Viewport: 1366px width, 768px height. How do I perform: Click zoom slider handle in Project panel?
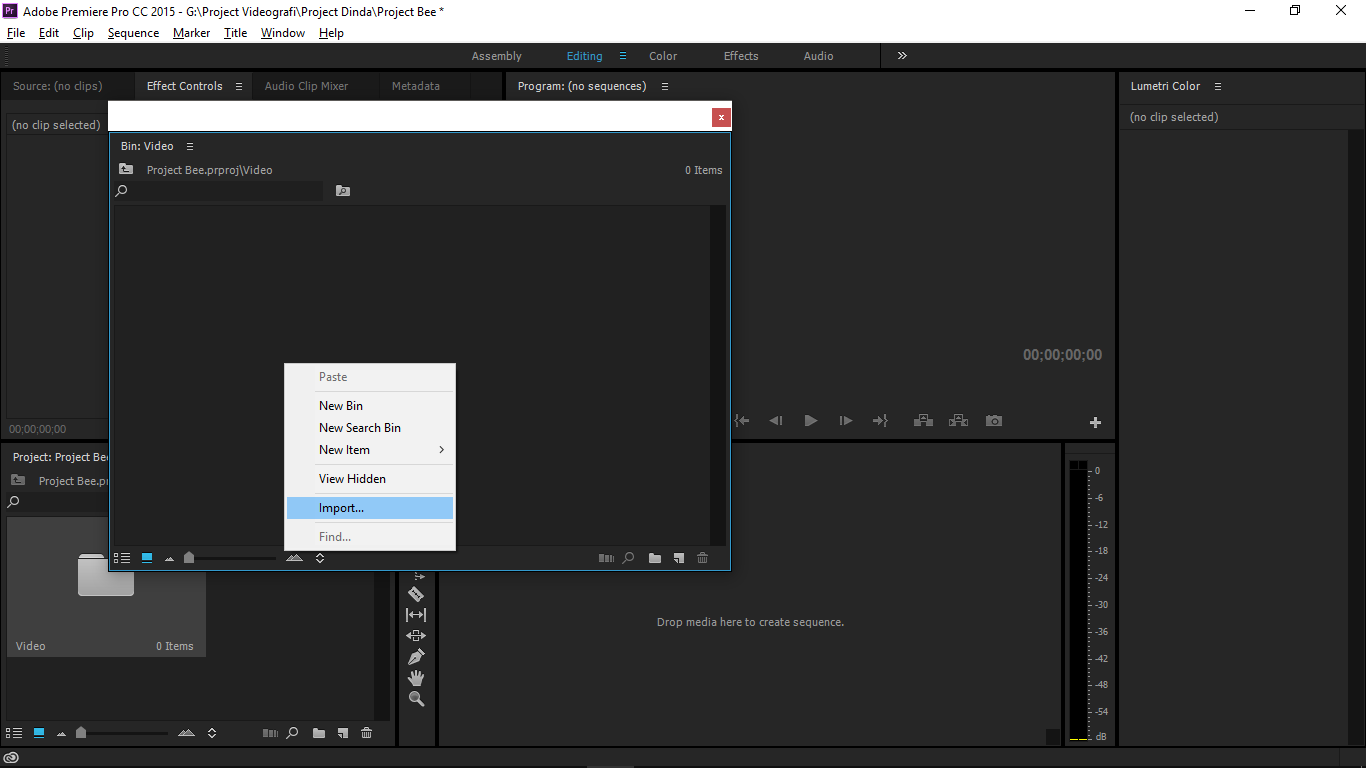click(81, 733)
